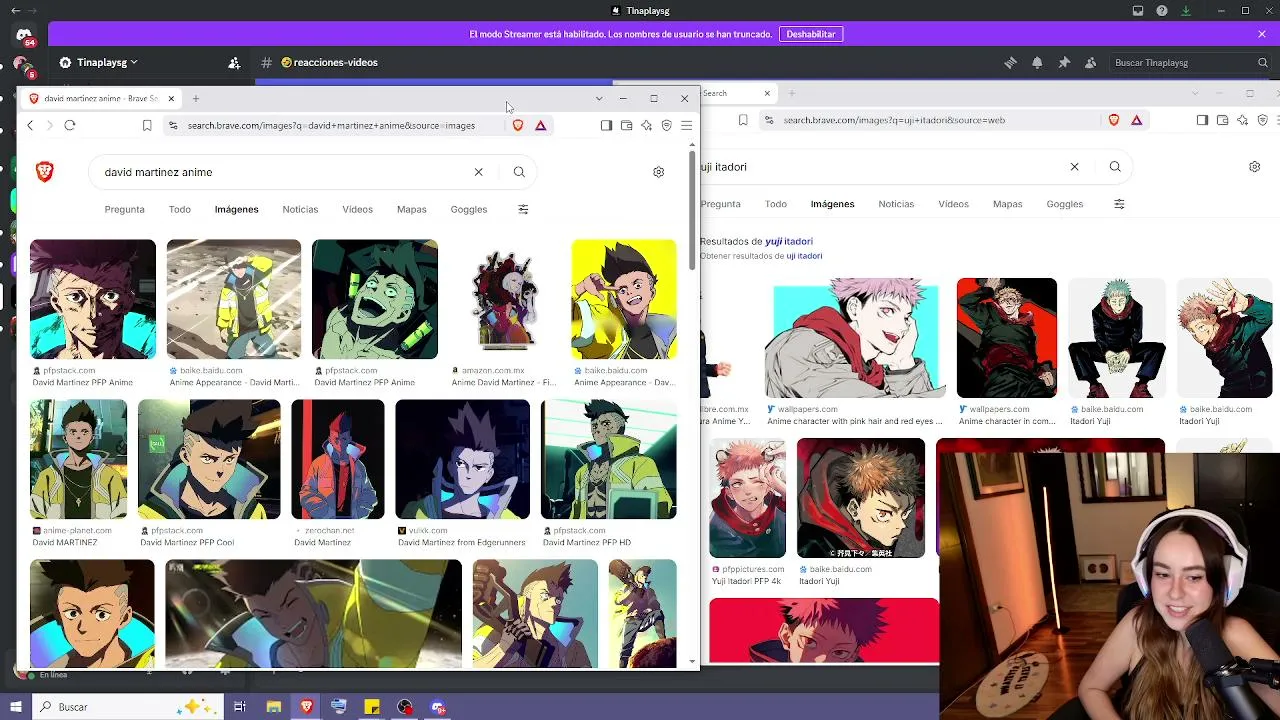Open Sticky Notes from the taskbar

[371, 707]
